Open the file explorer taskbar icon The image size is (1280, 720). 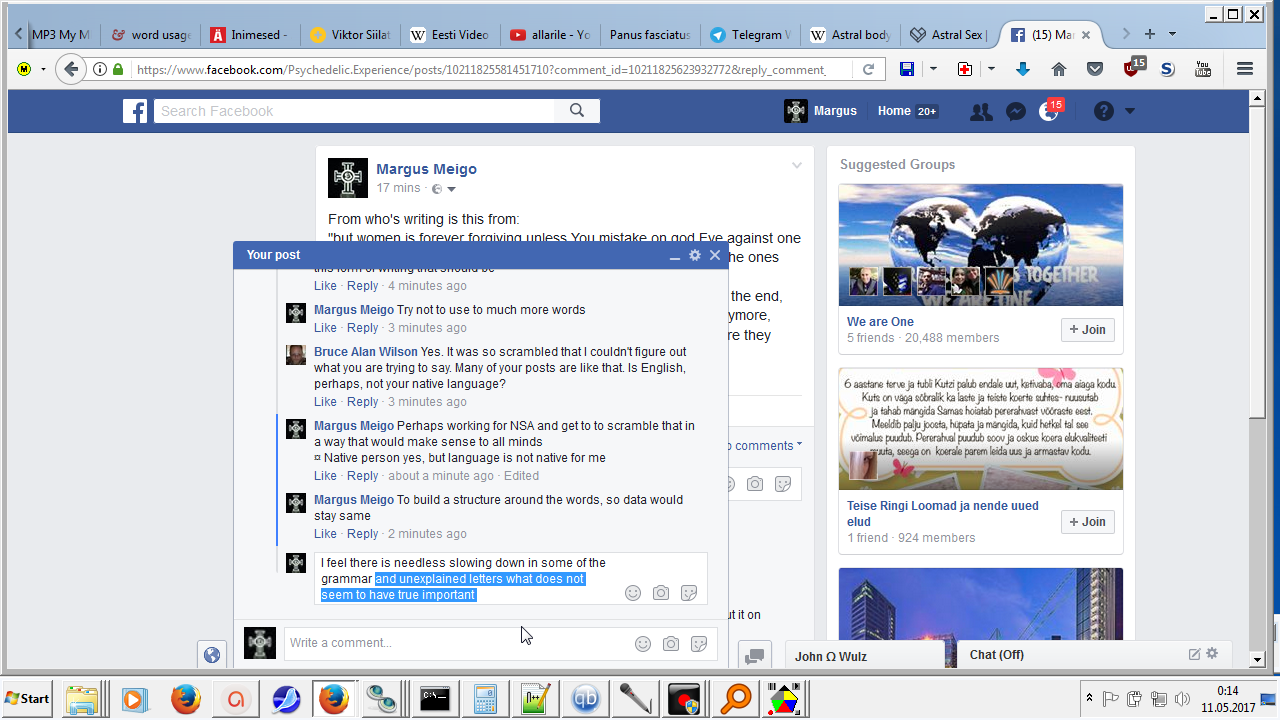coord(83,698)
